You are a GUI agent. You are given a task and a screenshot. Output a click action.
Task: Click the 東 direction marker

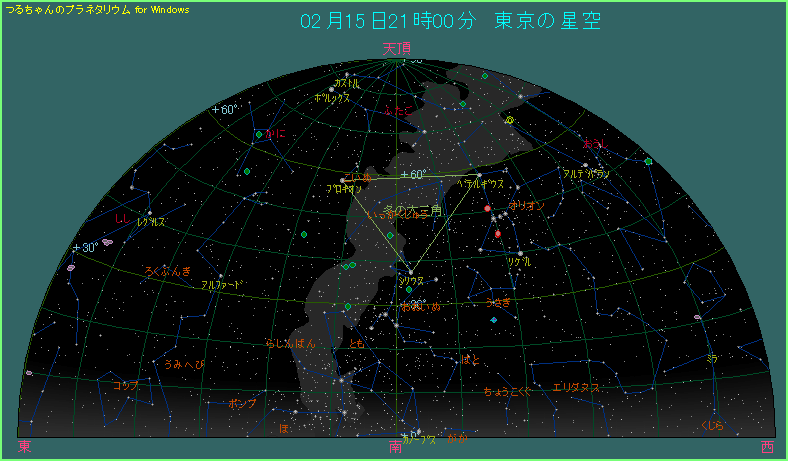(x=24, y=447)
